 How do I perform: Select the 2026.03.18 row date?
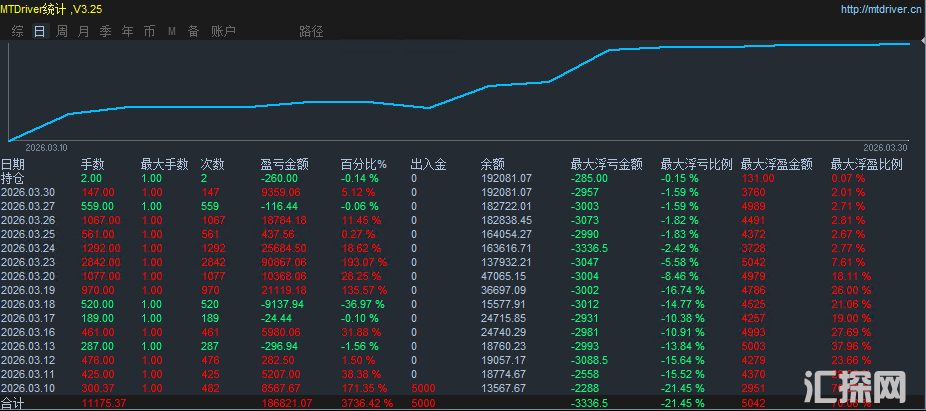click(x=28, y=303)
